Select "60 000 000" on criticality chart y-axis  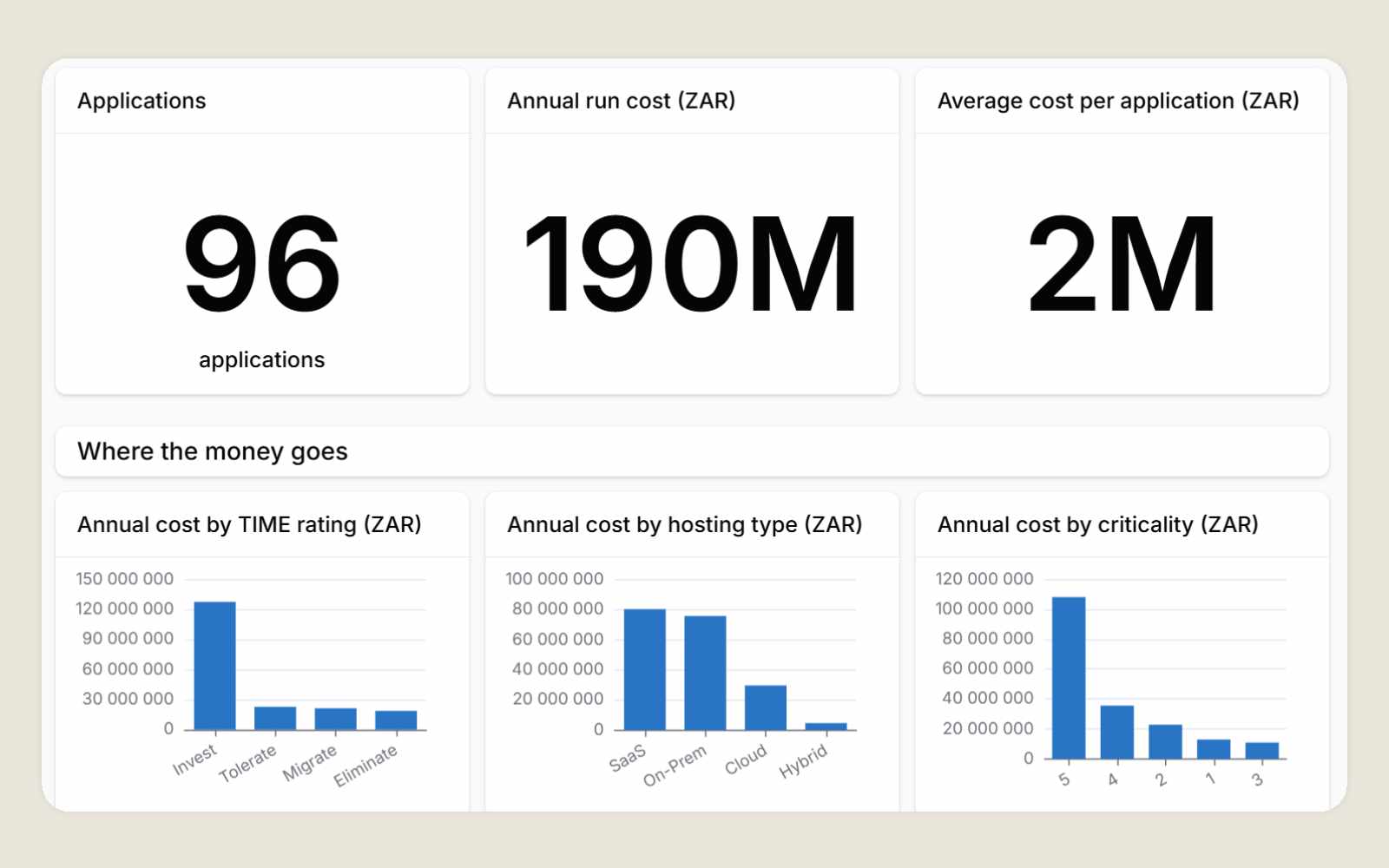[x=988, y=668]
